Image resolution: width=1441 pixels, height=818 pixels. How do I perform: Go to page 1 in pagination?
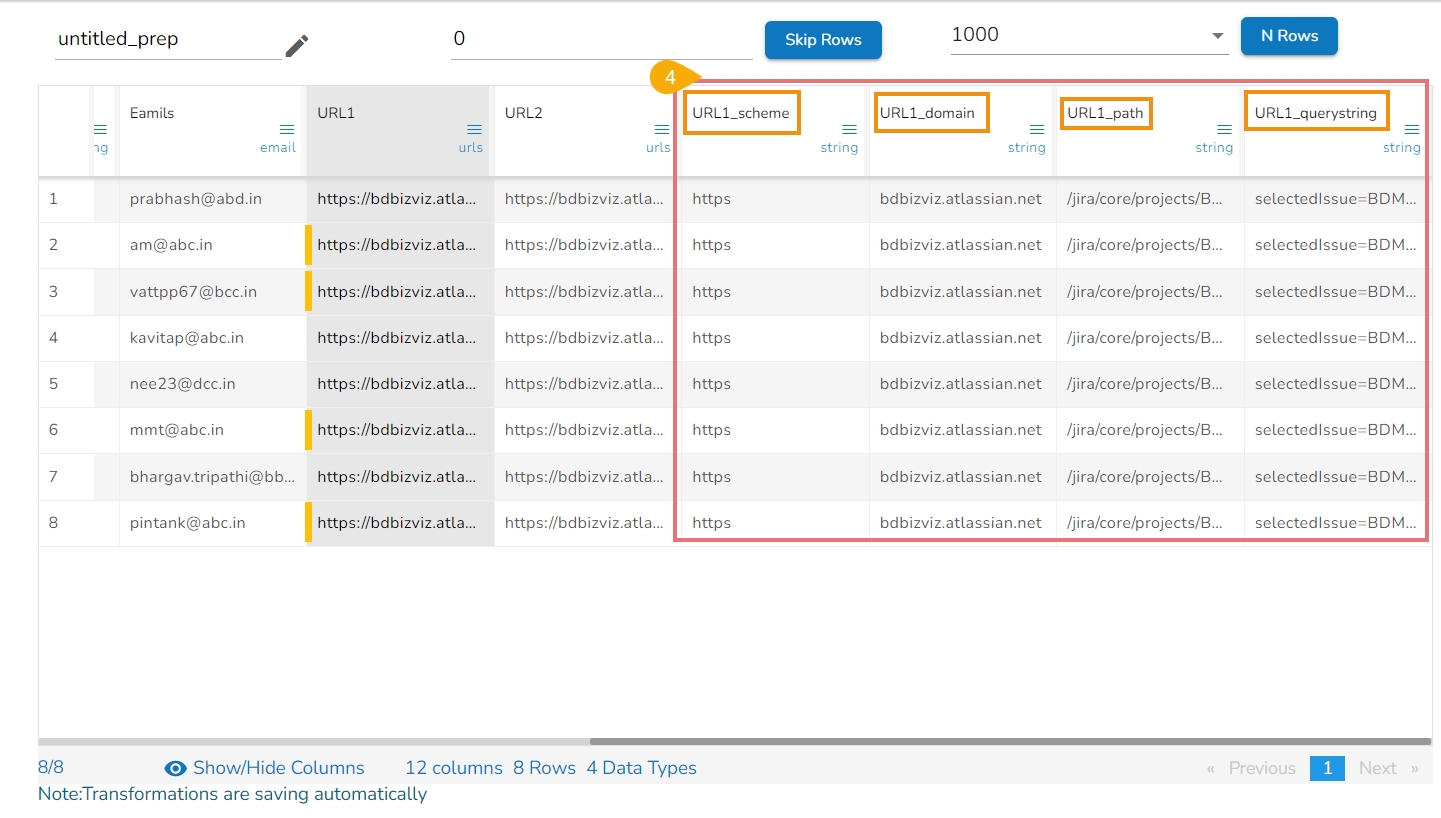pos(1327,768)
